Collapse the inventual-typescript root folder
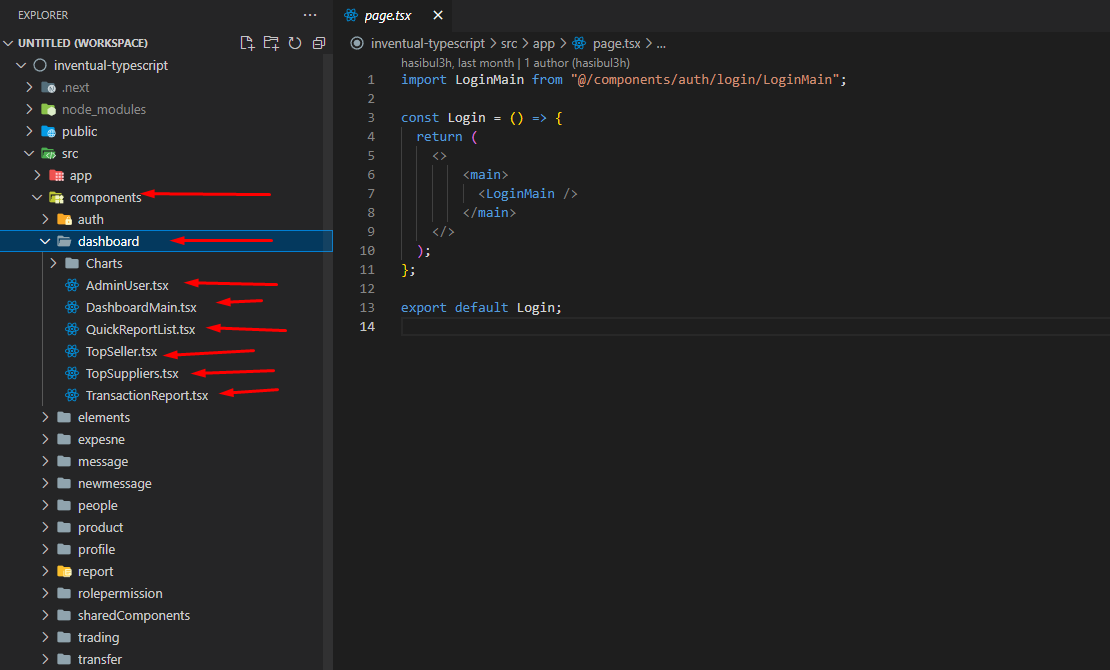The height and width of the screenshot is (670, 1110). [x=21, y=65]
